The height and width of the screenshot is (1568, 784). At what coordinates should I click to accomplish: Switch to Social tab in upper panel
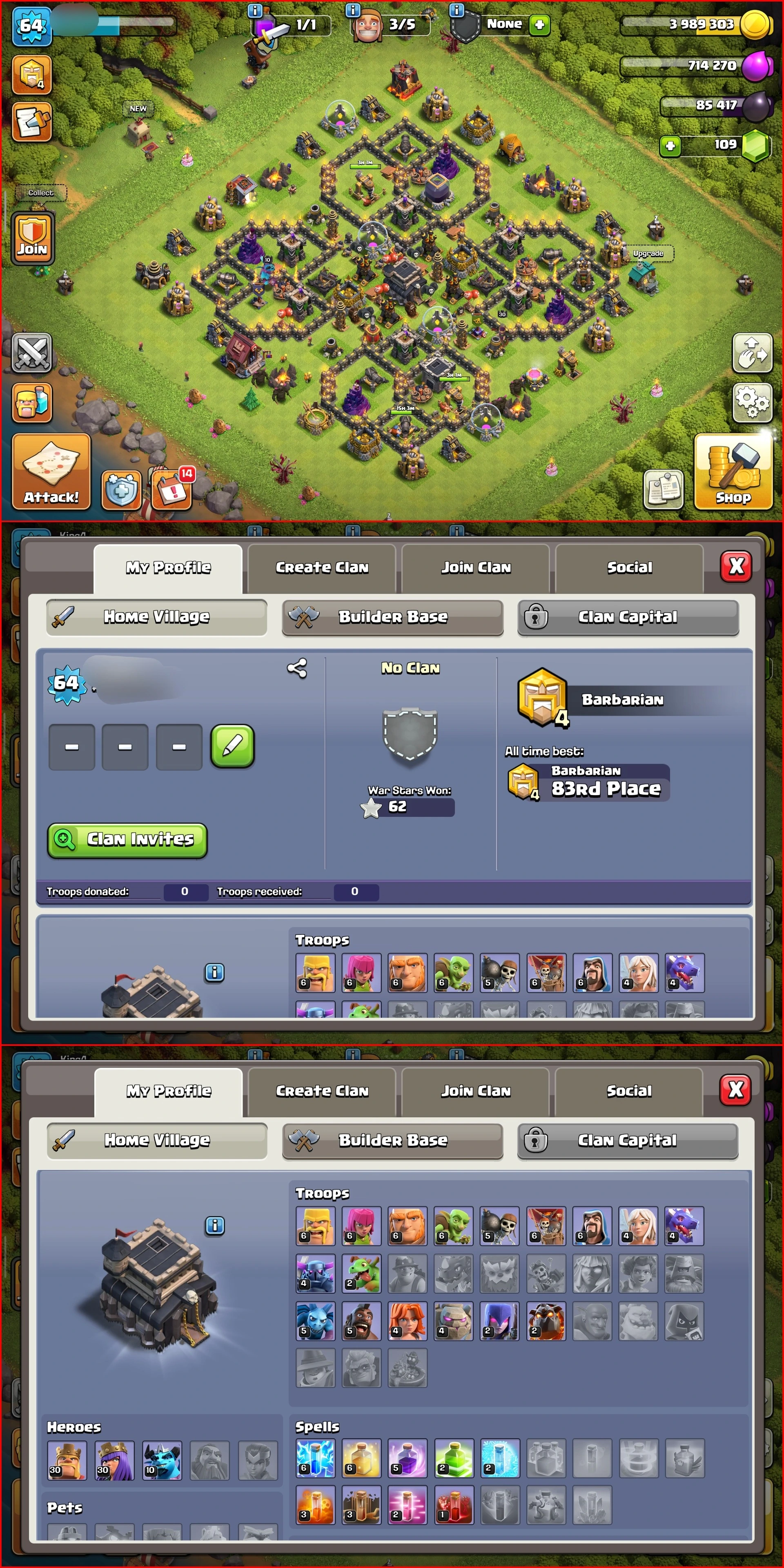tap(629, 568)
